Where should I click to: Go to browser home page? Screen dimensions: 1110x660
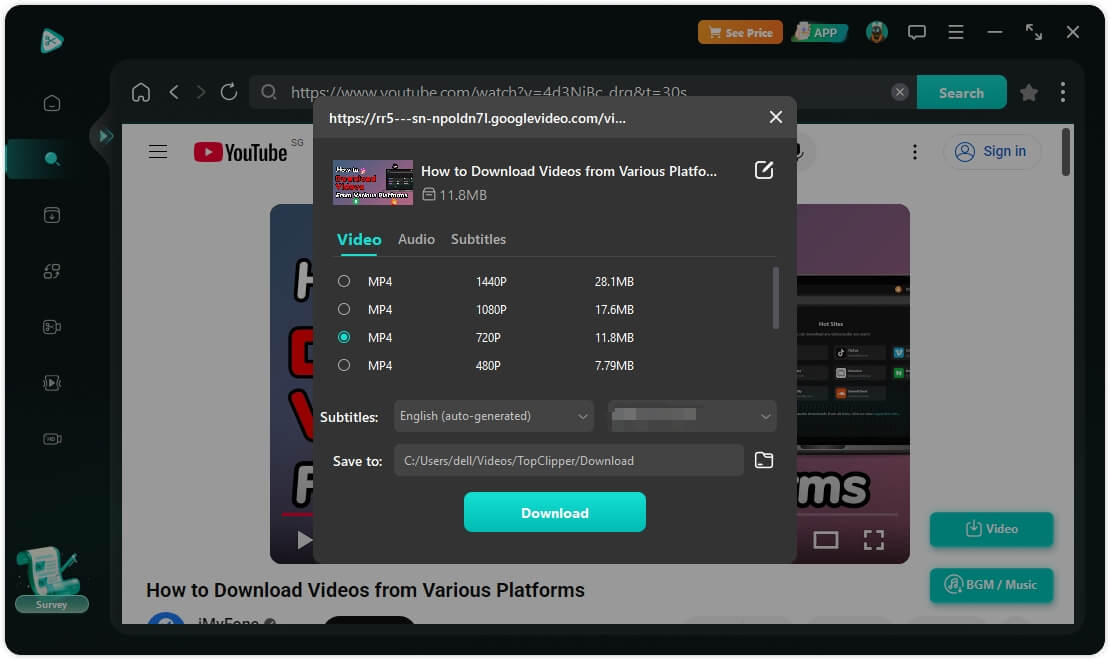pyautogui.click(x=141, y=92)
